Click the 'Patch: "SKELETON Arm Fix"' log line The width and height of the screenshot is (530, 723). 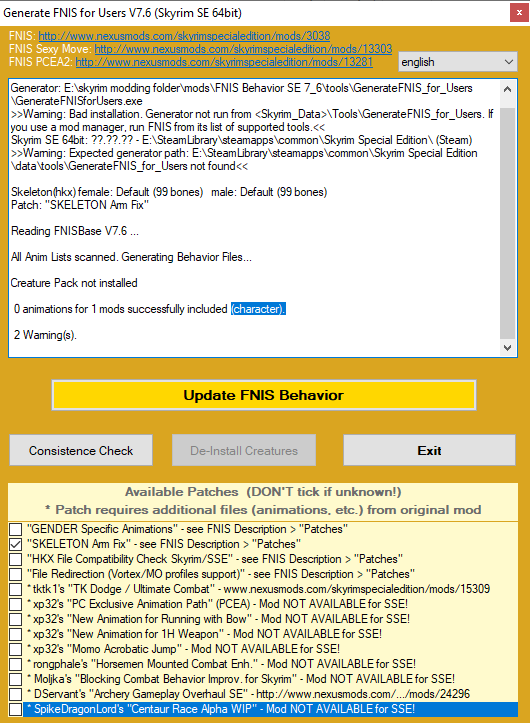pos(80,205)
